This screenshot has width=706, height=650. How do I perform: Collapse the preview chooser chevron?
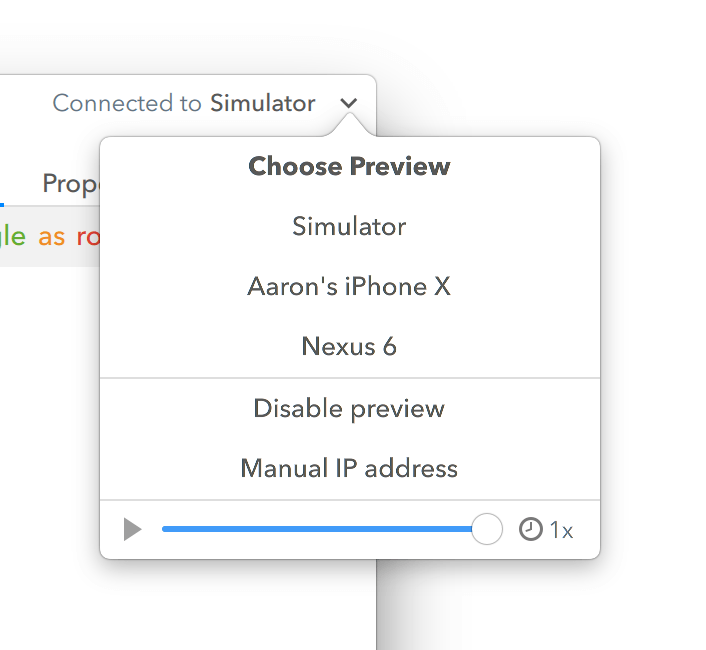(348, 103)
